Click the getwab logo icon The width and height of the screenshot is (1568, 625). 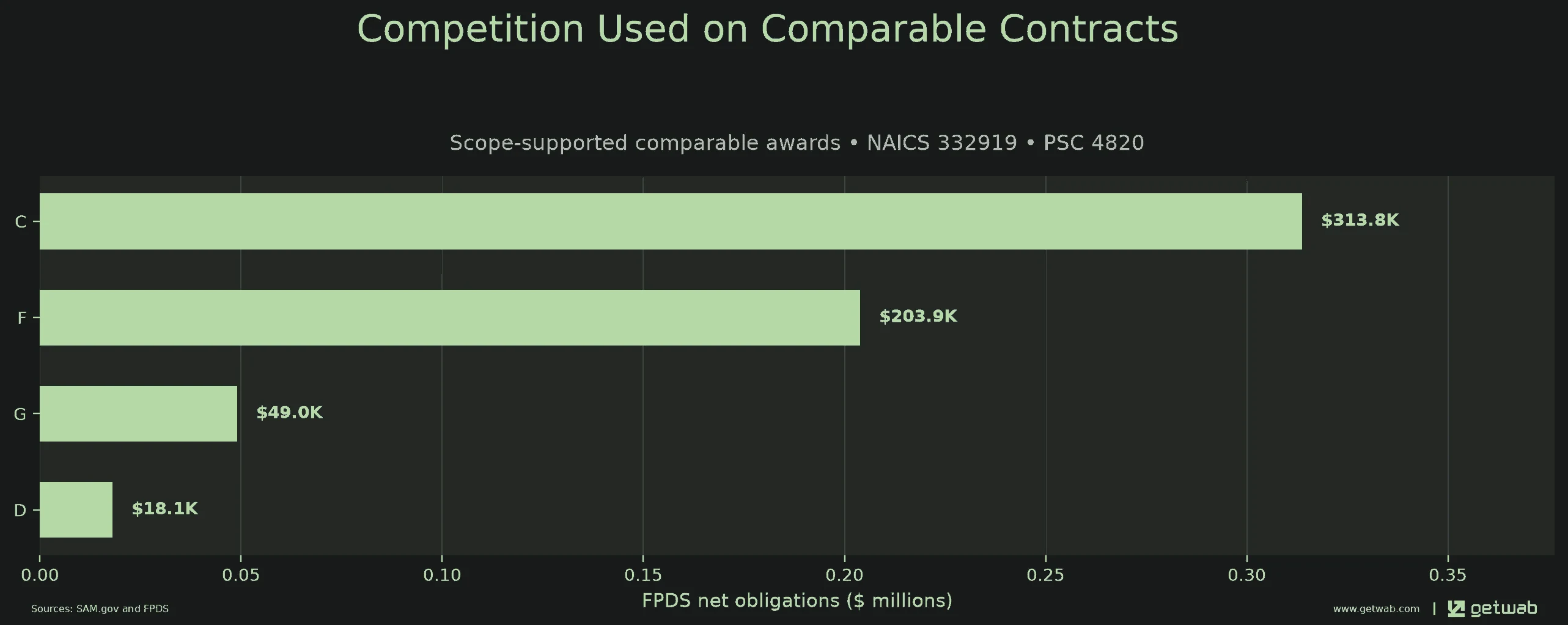(1456, 608)
